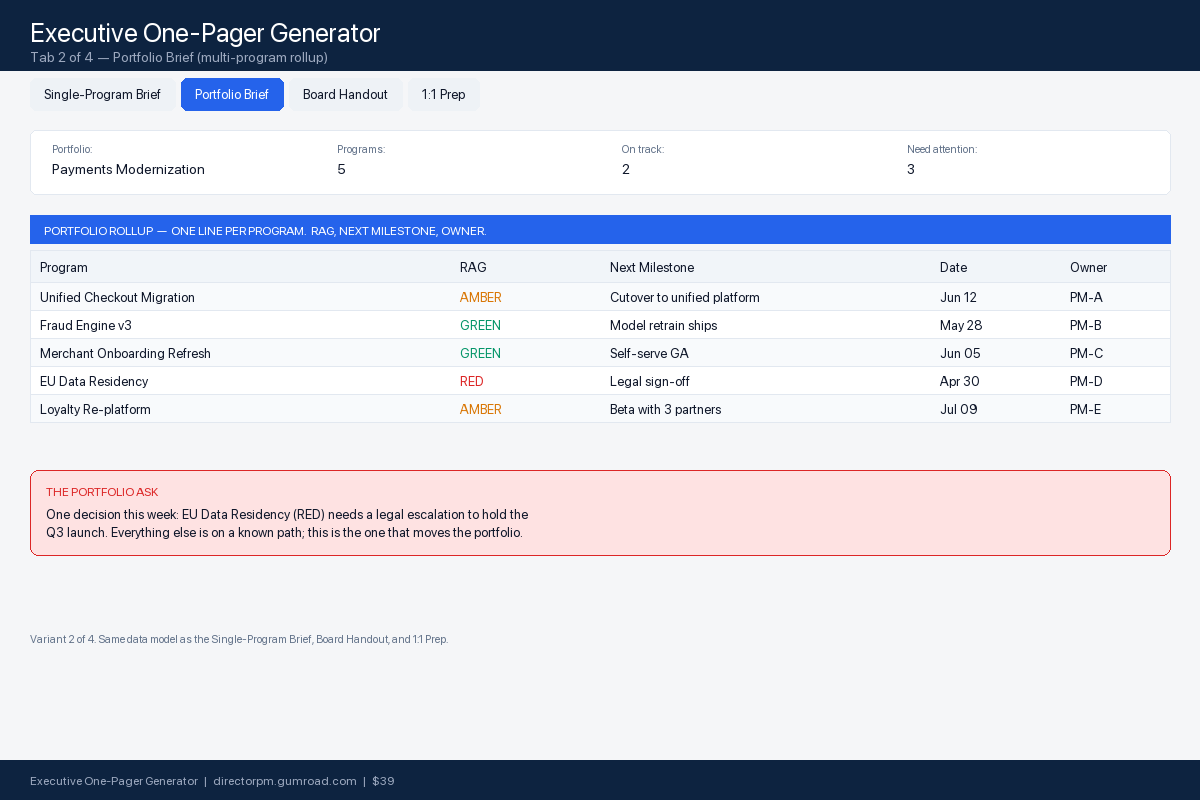Click the GREEN status for Merchant Onboarding Refresh
Viewport: 1200px width, 800px height.
click(x=480, y=354)
